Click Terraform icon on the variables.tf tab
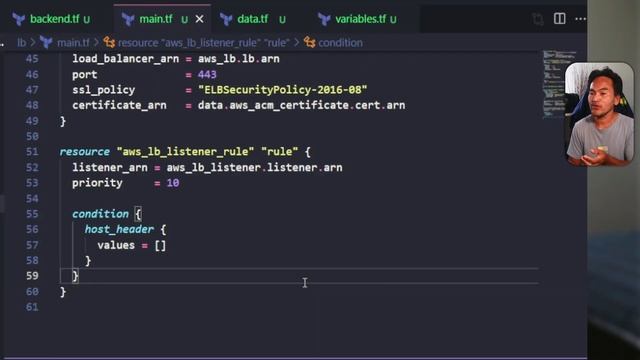Viewport: 640px width, 360px height. [x=324, y=19]
